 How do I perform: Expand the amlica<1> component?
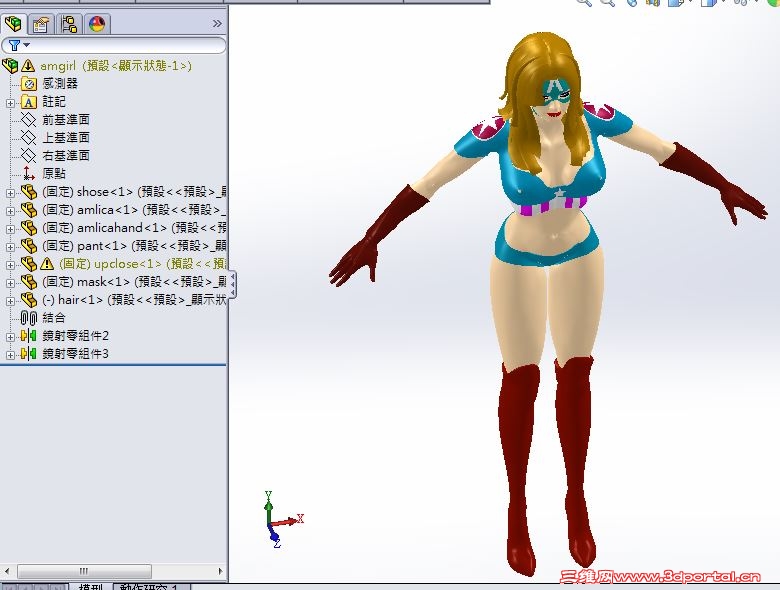coord(10,211)
